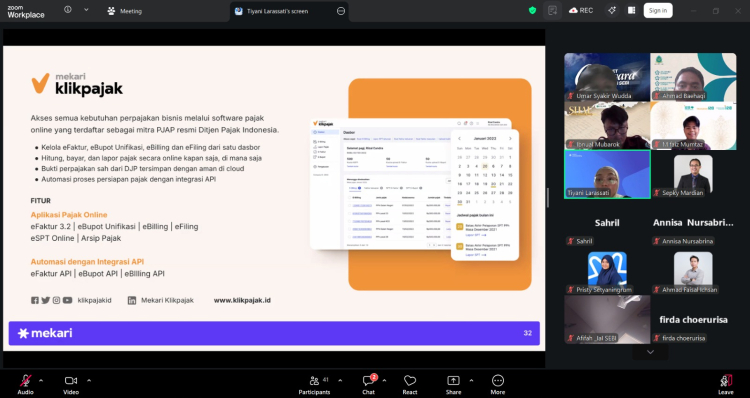Expand the Participants options arrow

click(x=340, y=381)
